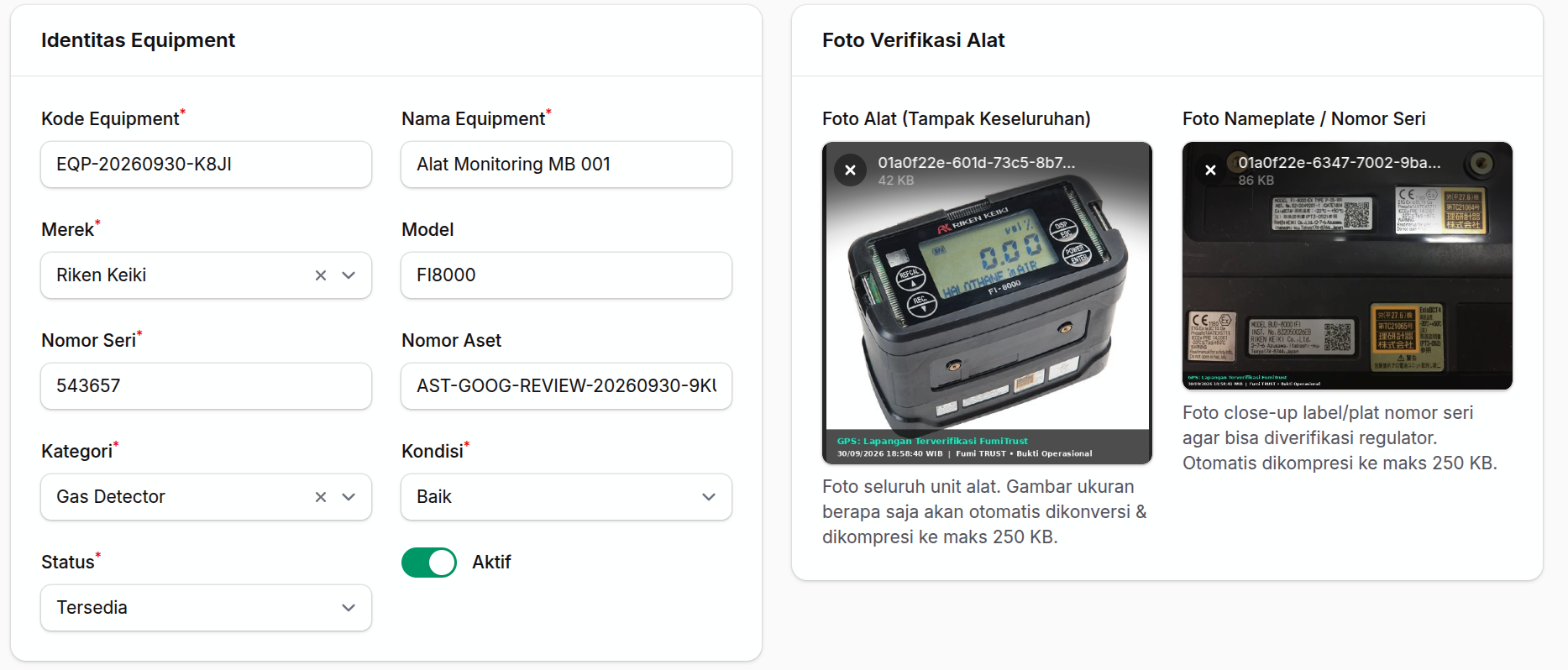
Task: Expand the Kategori dropdown chevron
Action: 349,497
